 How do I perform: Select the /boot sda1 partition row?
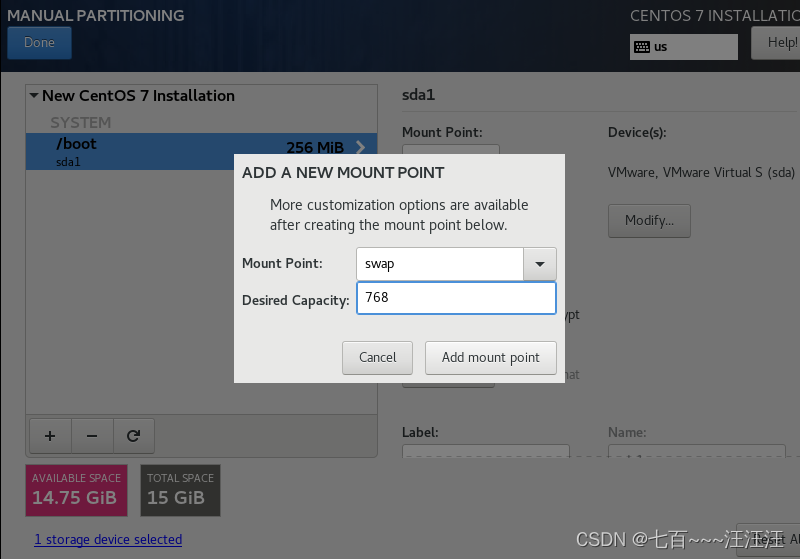202,151
